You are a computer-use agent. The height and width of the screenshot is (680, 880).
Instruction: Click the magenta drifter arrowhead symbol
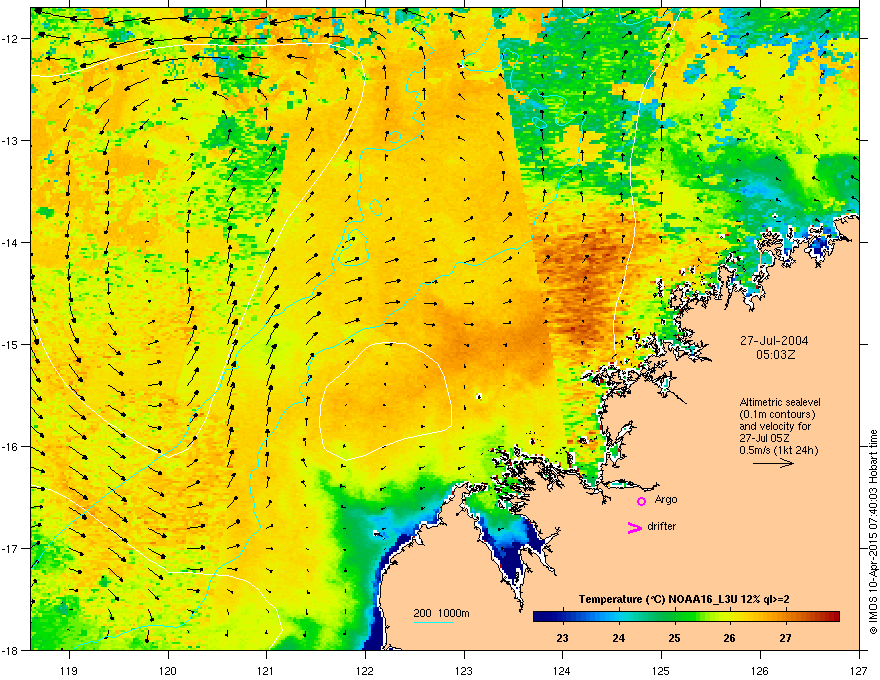click(634, 527)
